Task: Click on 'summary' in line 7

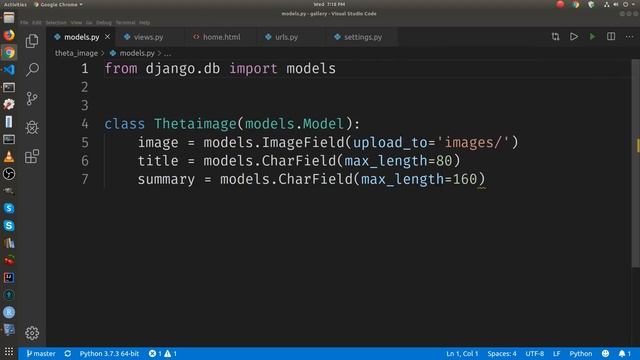Action: 166,180
